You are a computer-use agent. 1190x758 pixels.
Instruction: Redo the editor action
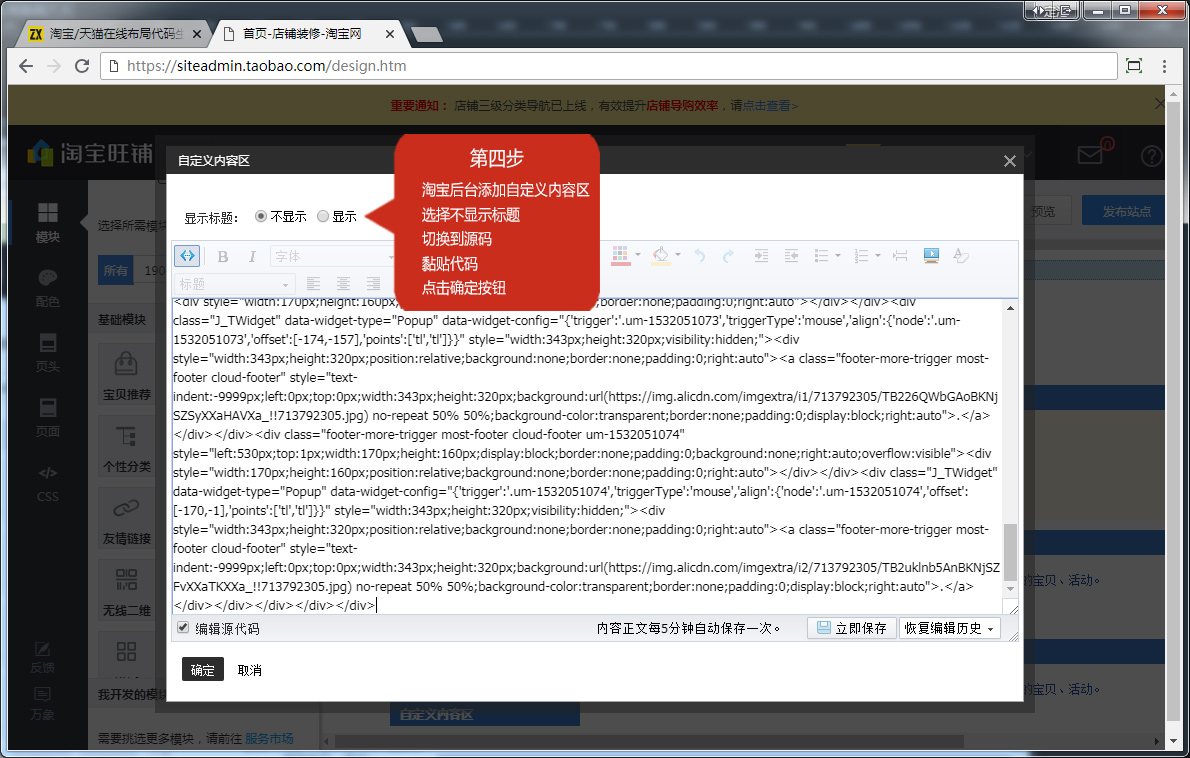click(729, 256)
